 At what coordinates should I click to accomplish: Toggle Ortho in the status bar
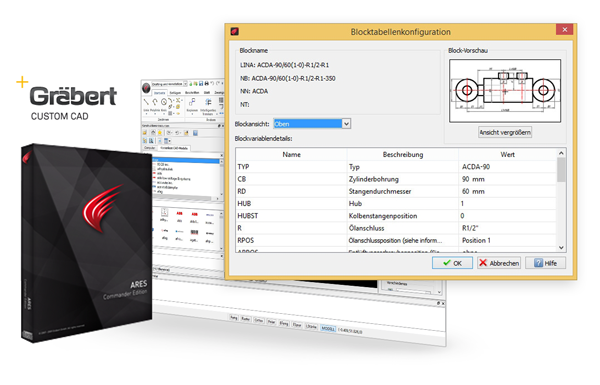coord(259,321)
